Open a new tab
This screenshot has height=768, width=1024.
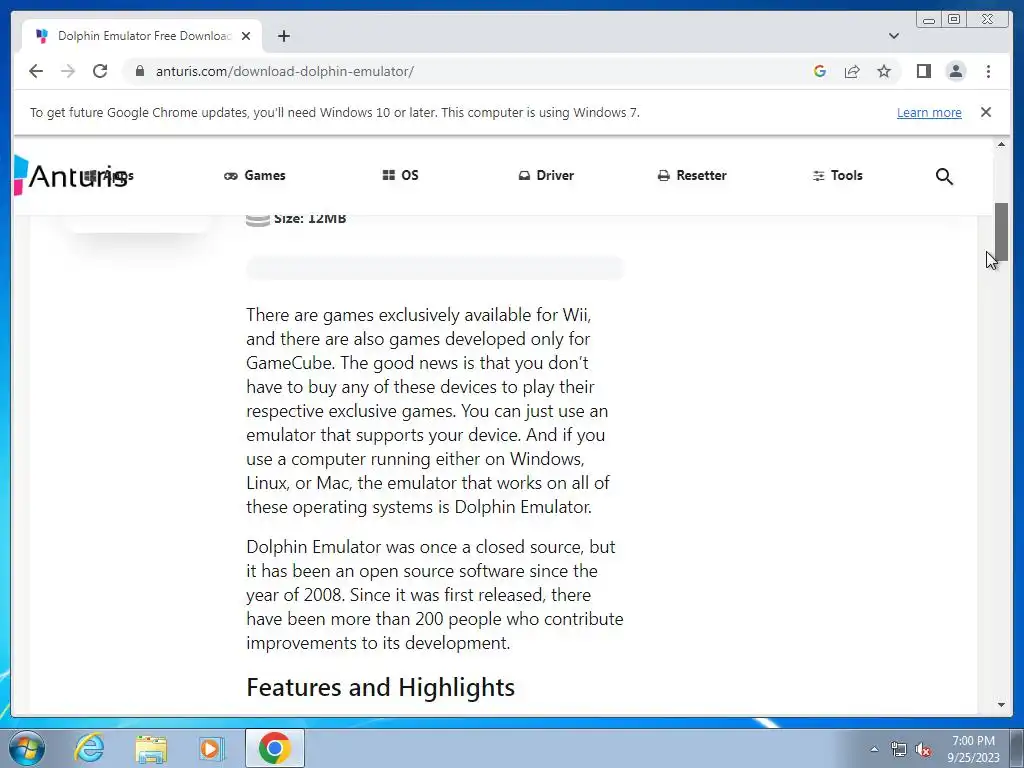283,36
